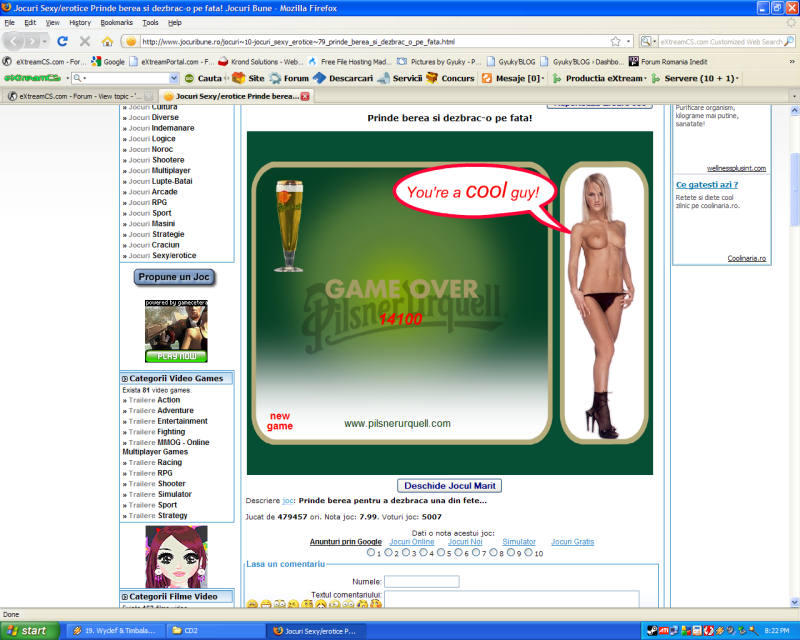The width and height of the screenshot is (800, 640).
Task: Open the Pictures by Gyuky bookmark
Action: click(x=439, y=62)
